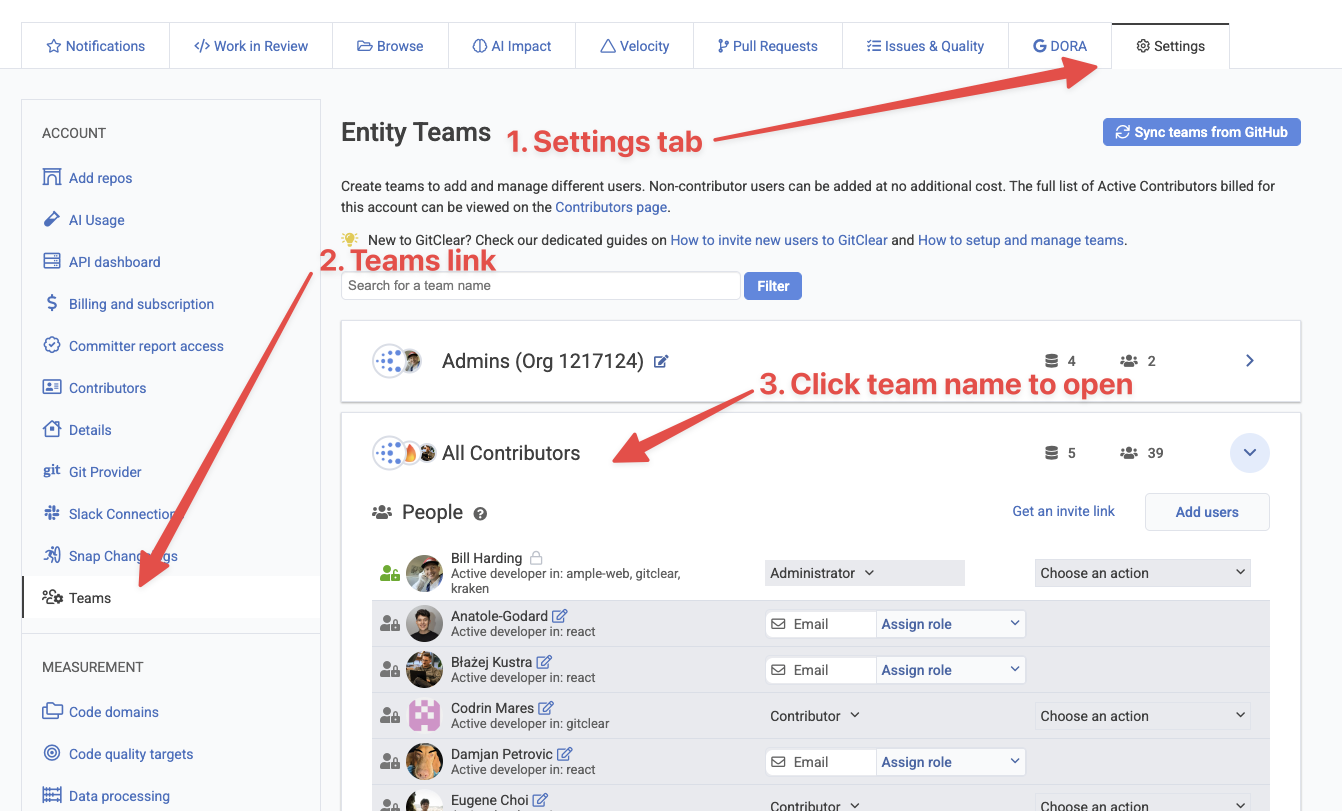The width and height of the screenshot is (1342, 811).
Task: Click the Search for a team name field
Action: click(x=540, y=286)
